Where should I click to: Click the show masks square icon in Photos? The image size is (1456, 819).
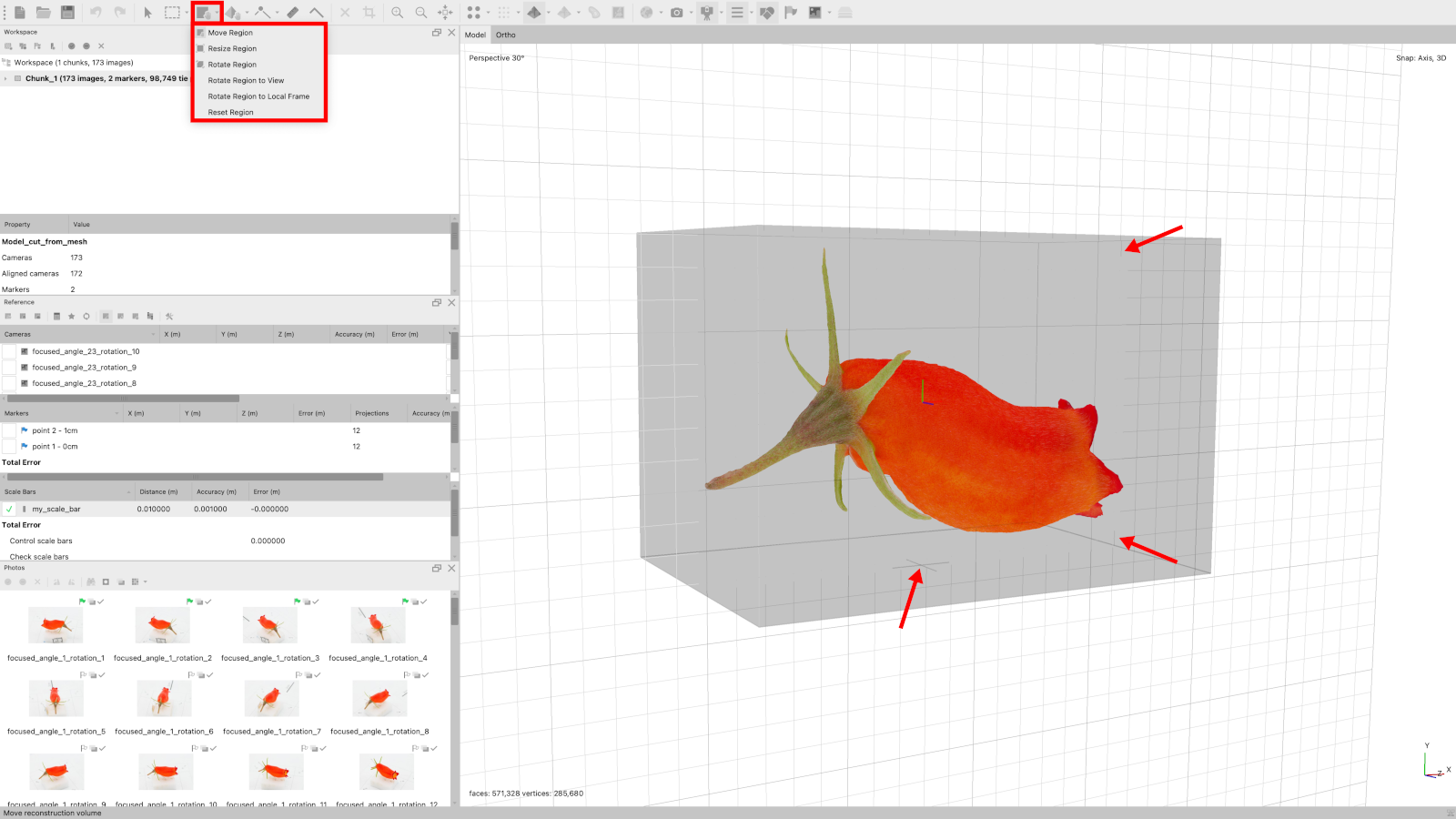coord(106,581)
